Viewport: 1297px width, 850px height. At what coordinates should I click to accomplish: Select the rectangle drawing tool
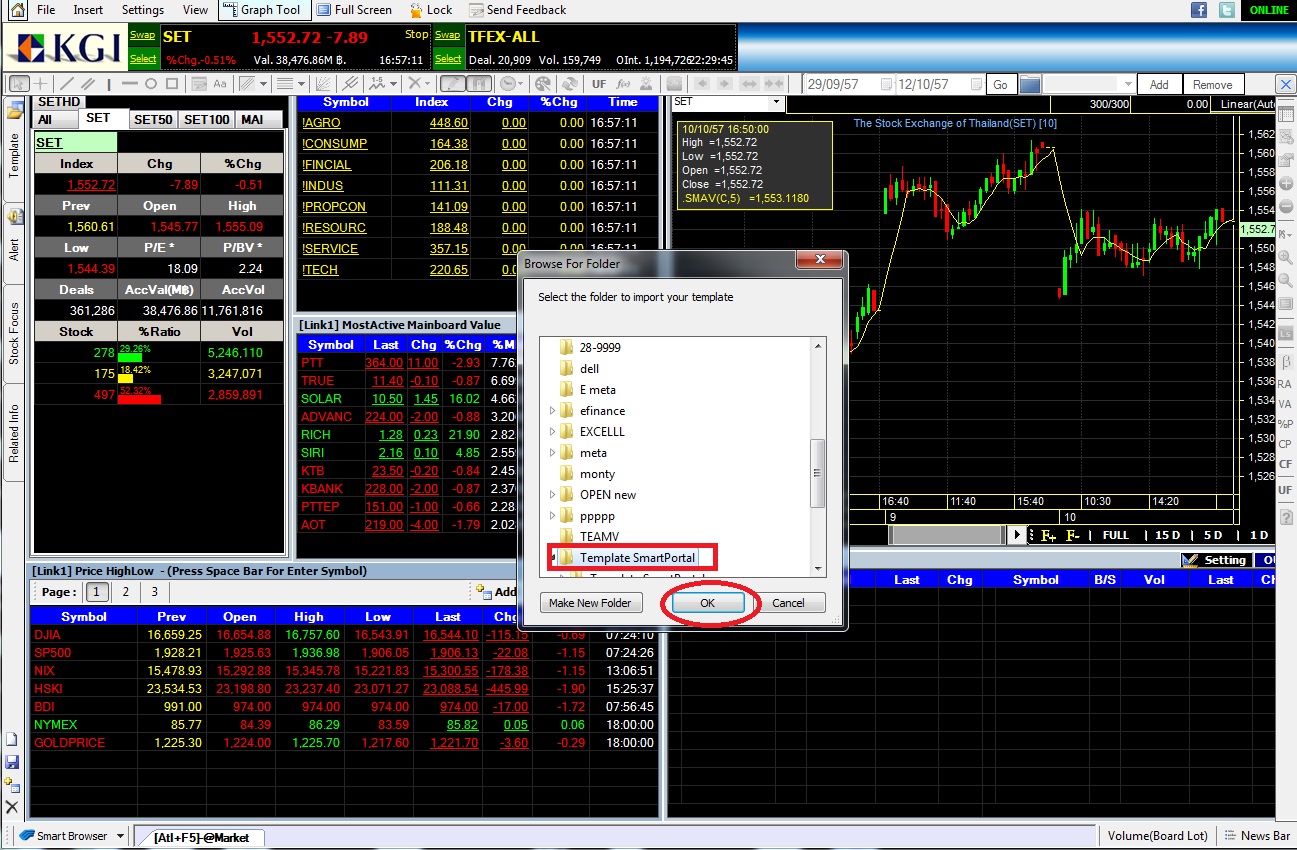172,84
